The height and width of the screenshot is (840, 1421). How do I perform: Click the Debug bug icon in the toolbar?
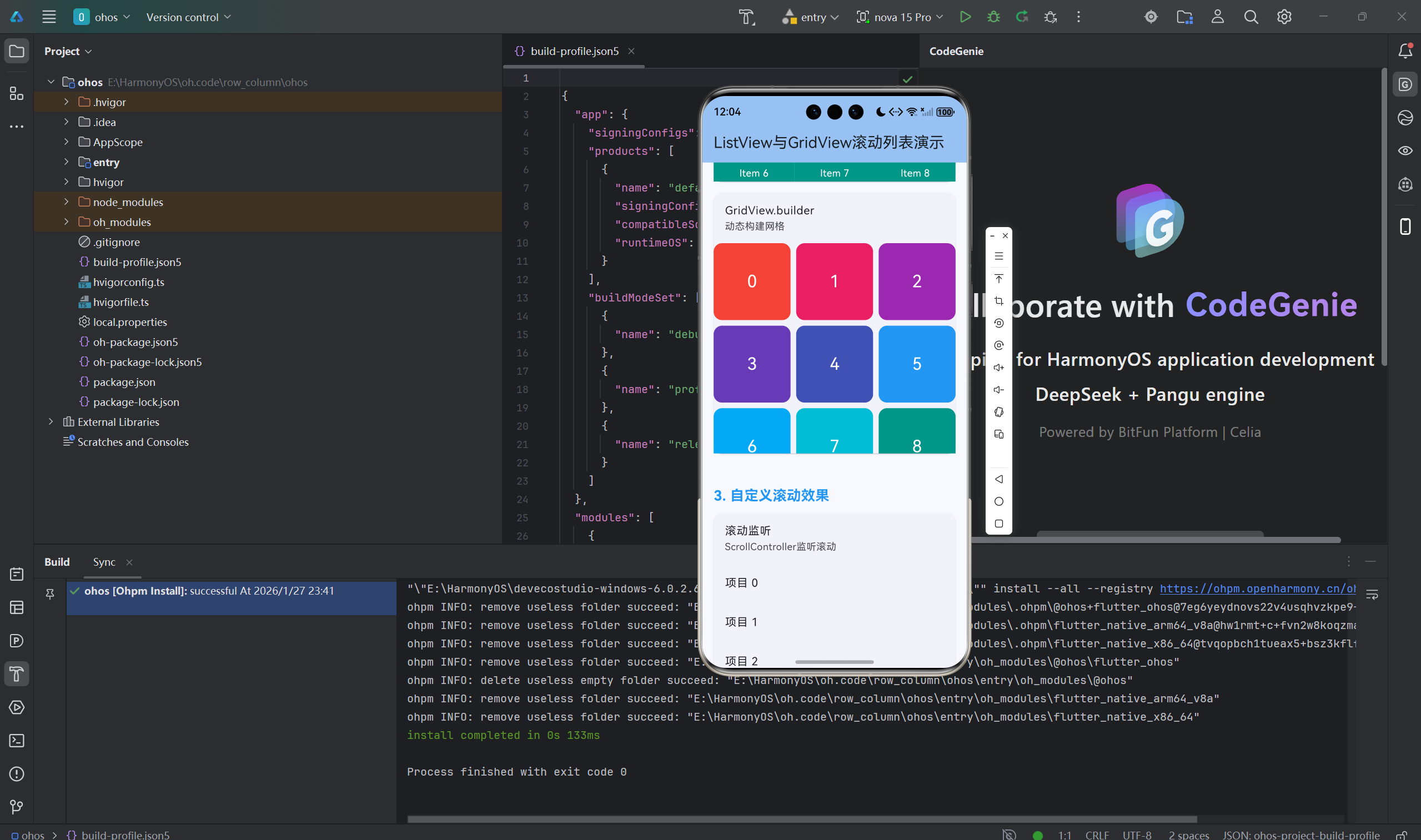pos(993,17)
